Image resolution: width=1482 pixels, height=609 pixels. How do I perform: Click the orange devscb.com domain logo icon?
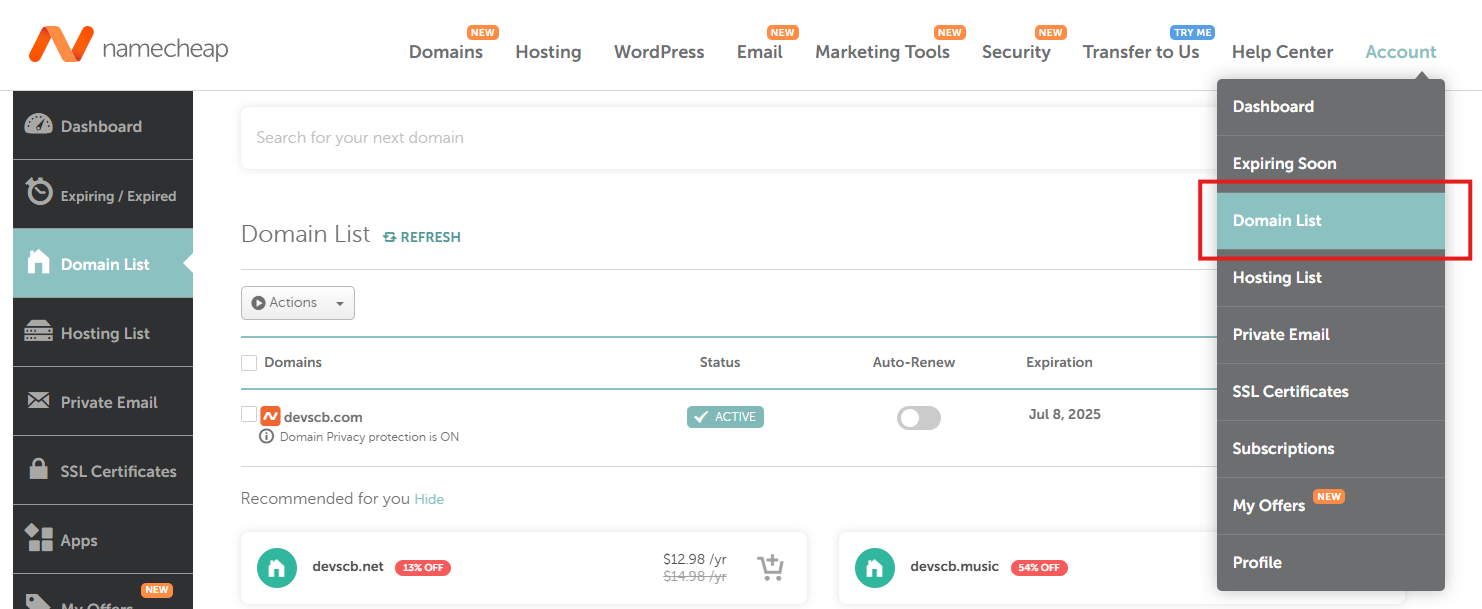270,417
